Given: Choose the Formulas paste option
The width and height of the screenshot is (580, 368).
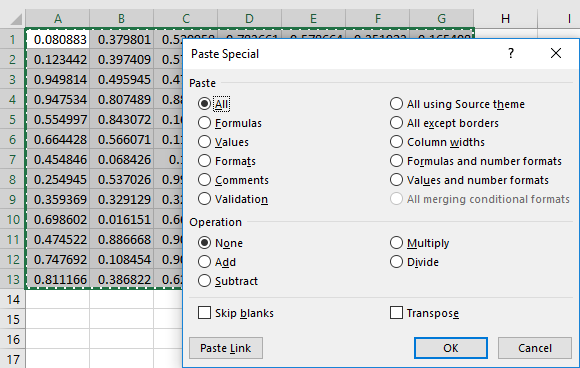Looking at the screenshot, I should (x=205, y=123).
